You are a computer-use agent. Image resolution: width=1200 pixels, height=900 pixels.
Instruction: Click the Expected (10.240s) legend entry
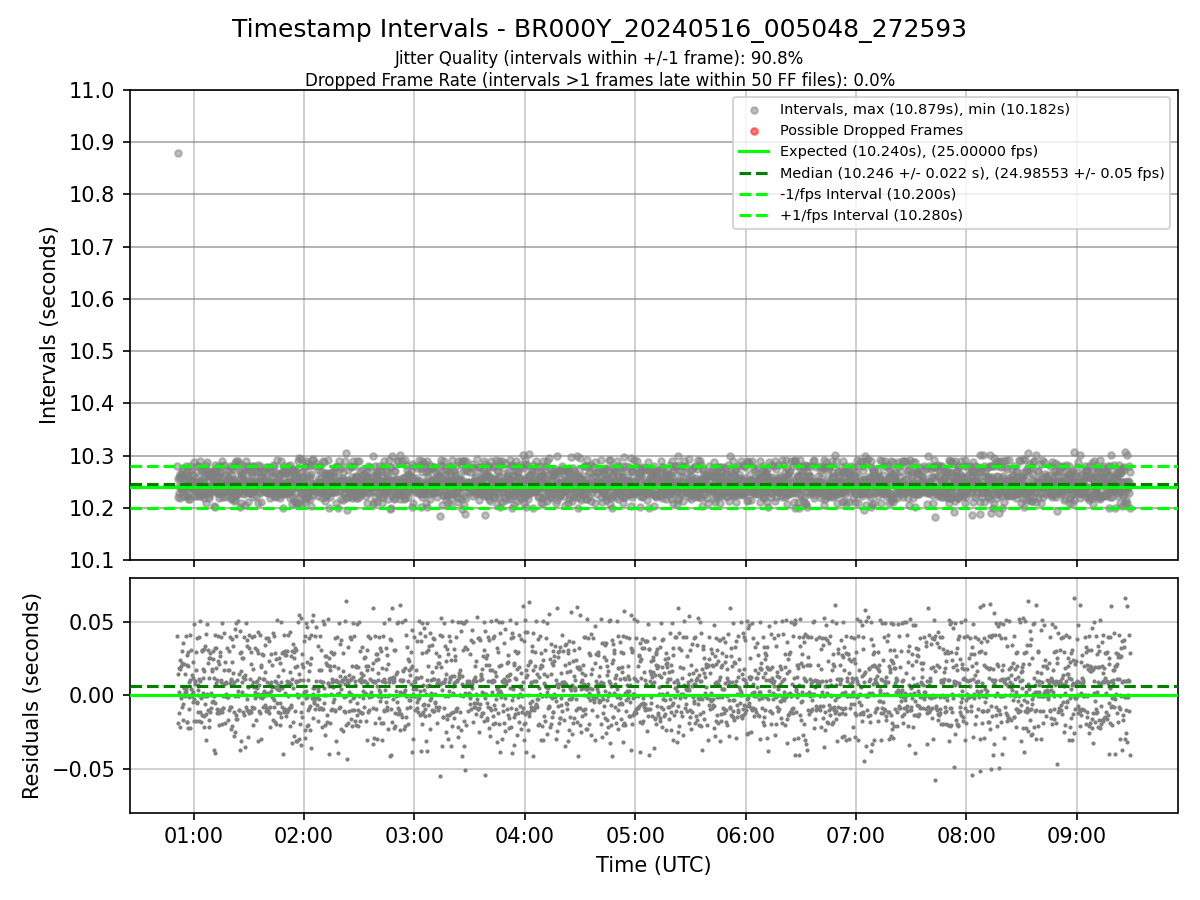[x=909, y=151]
